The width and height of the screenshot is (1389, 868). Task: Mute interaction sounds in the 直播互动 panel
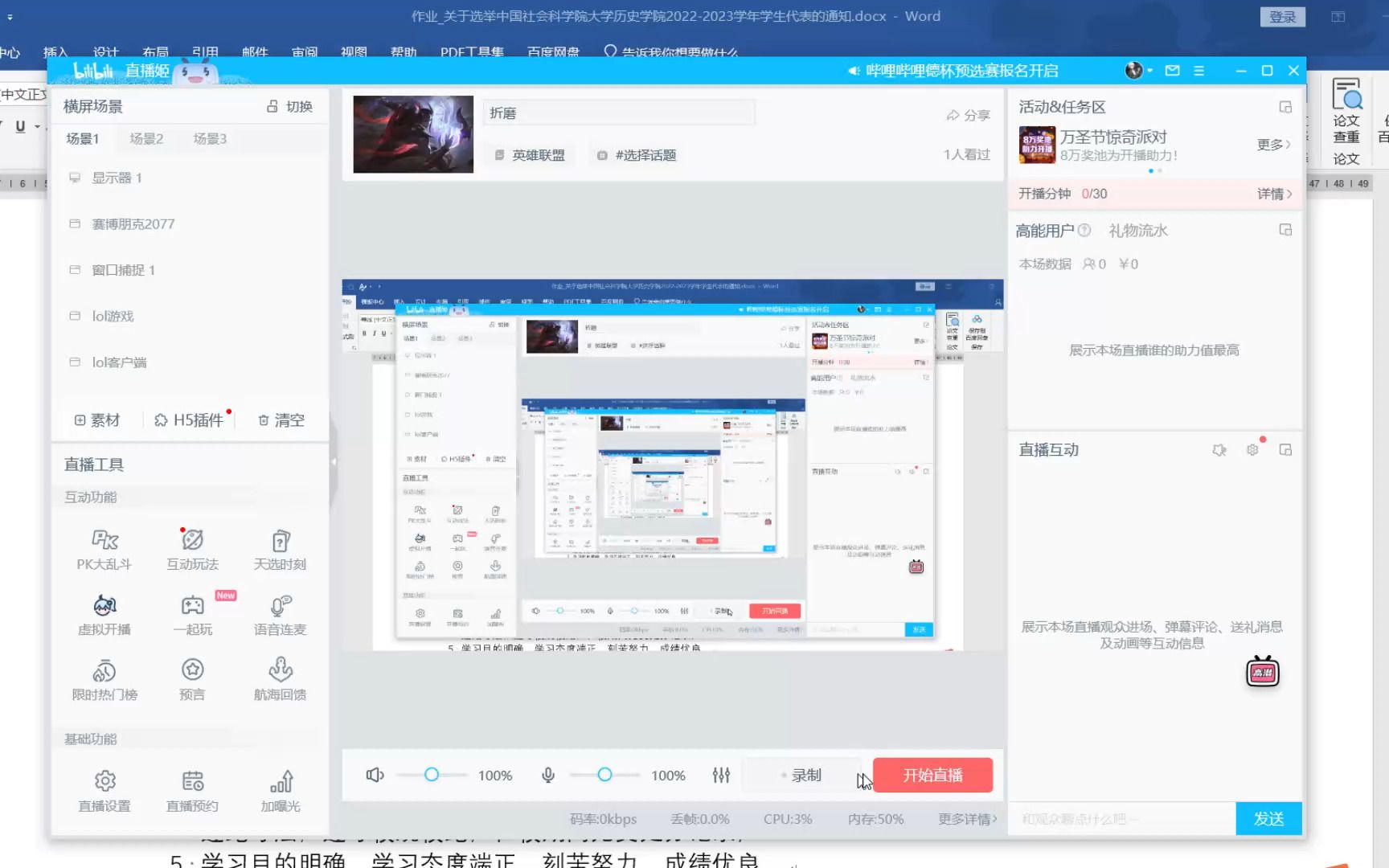pos(1219,450)
